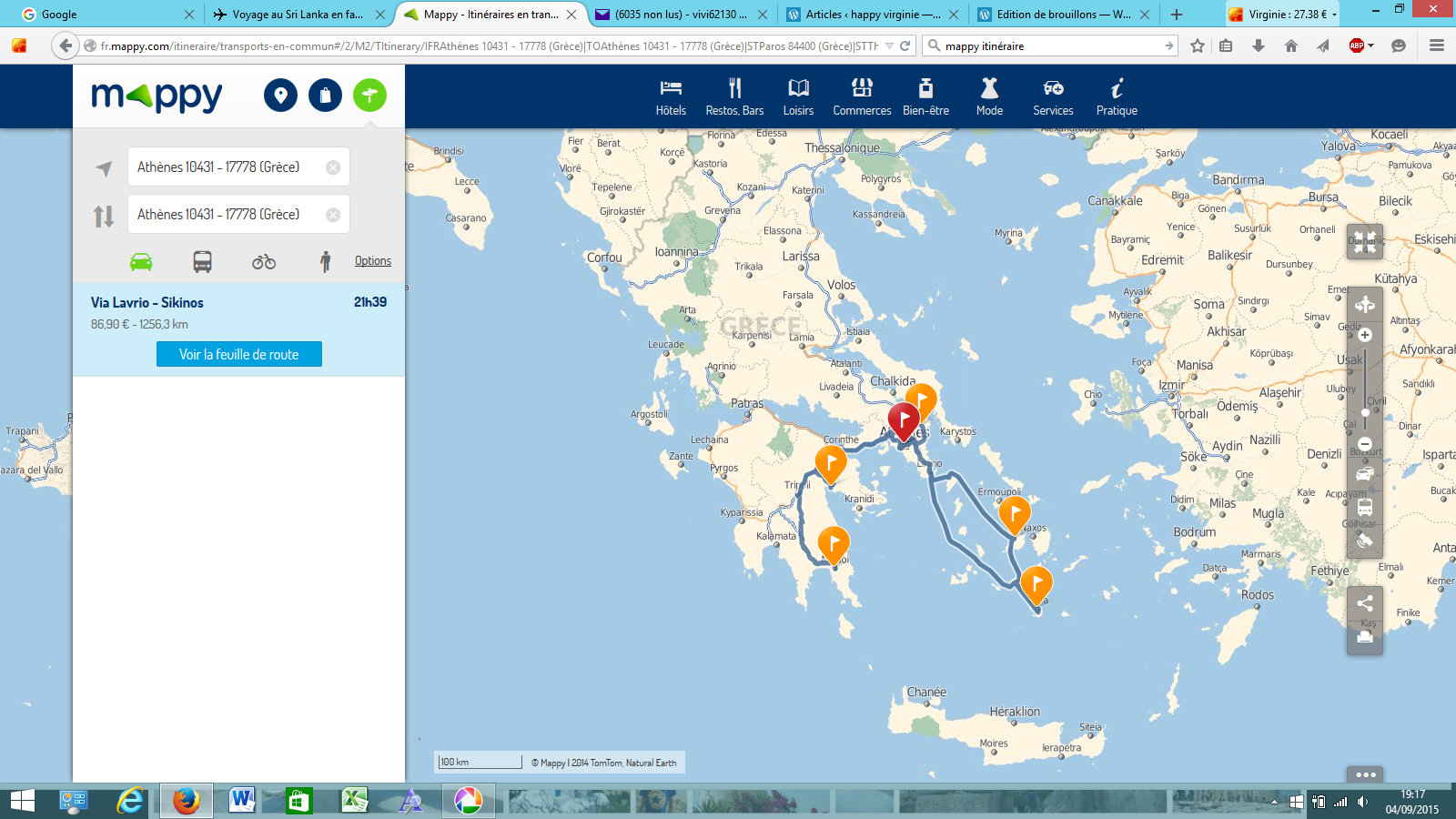Image resolution: width=1456 pixels, height=819 pixels.
Task: Open the shopping bag section
Action: coord(325,95)
